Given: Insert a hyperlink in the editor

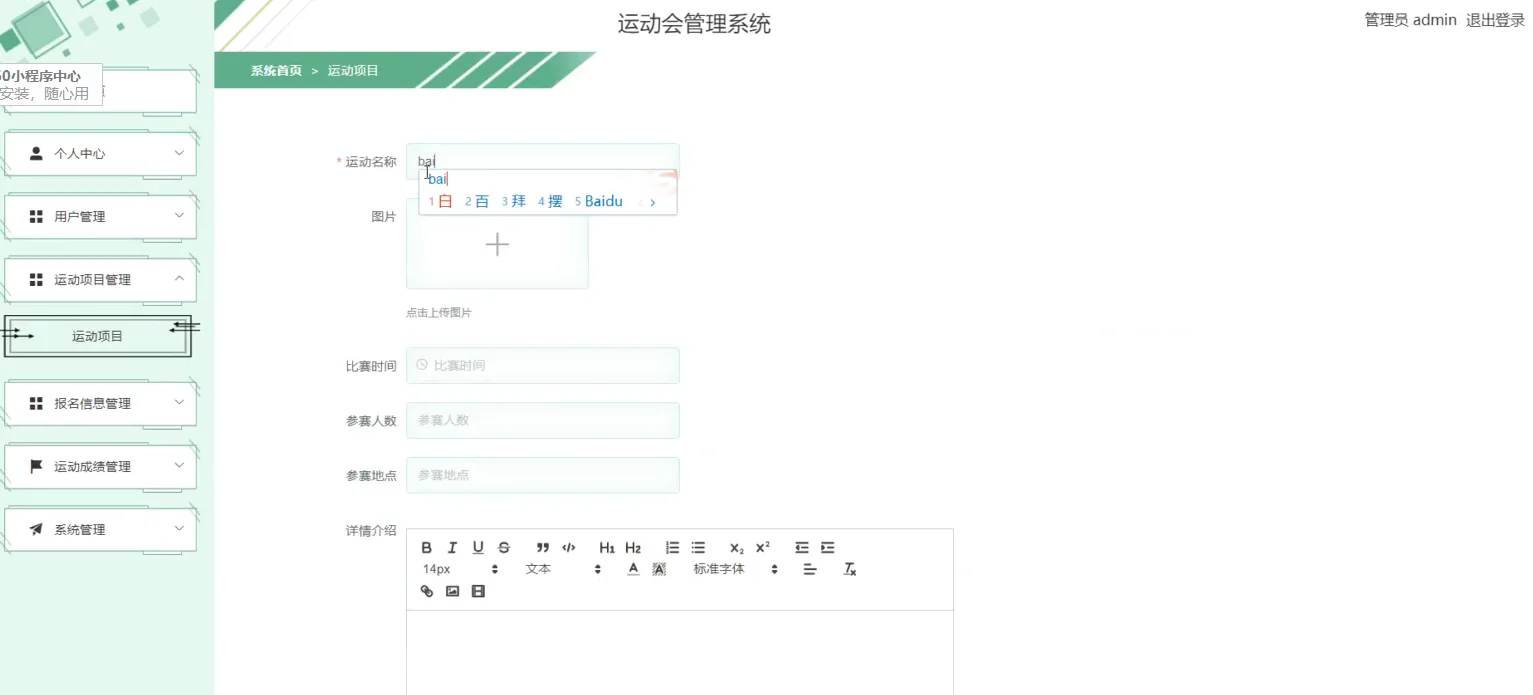Looking at the screenshot, I should click(x=426, y=591).
